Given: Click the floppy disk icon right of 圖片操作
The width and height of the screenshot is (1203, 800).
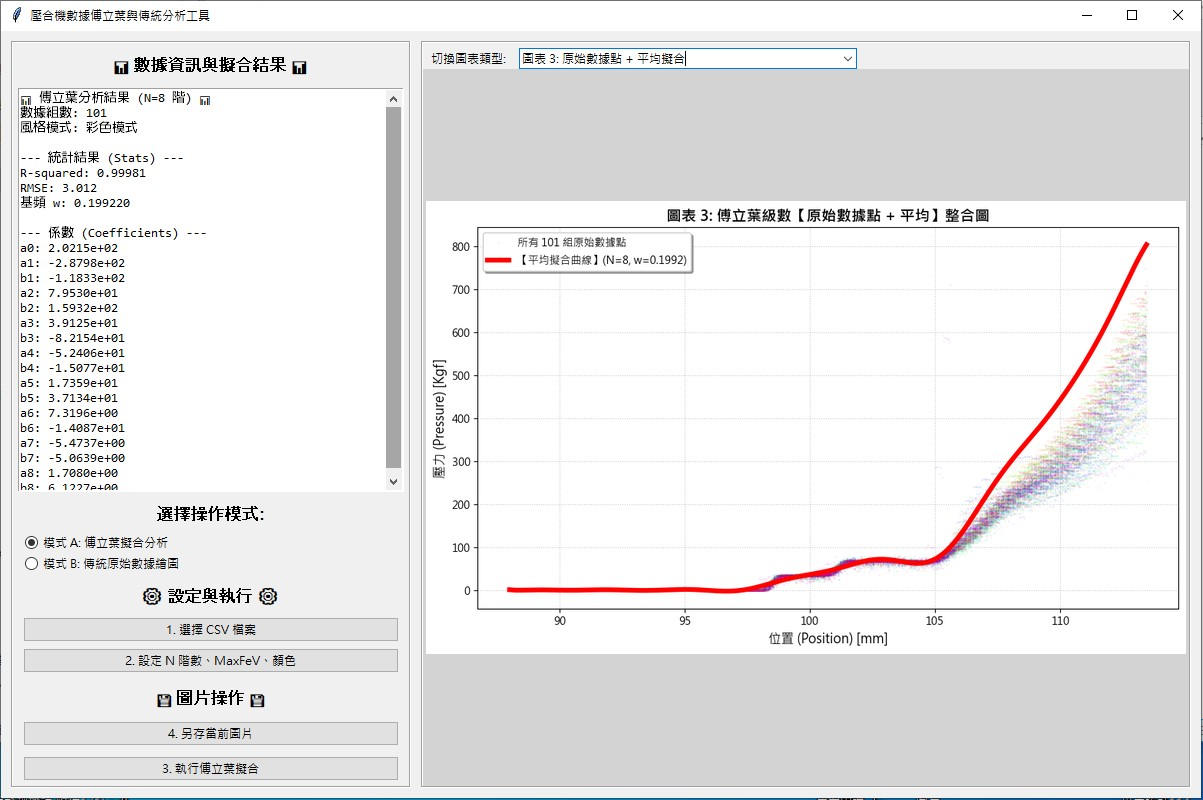Looking at the screenshot, I should (257, 701).
